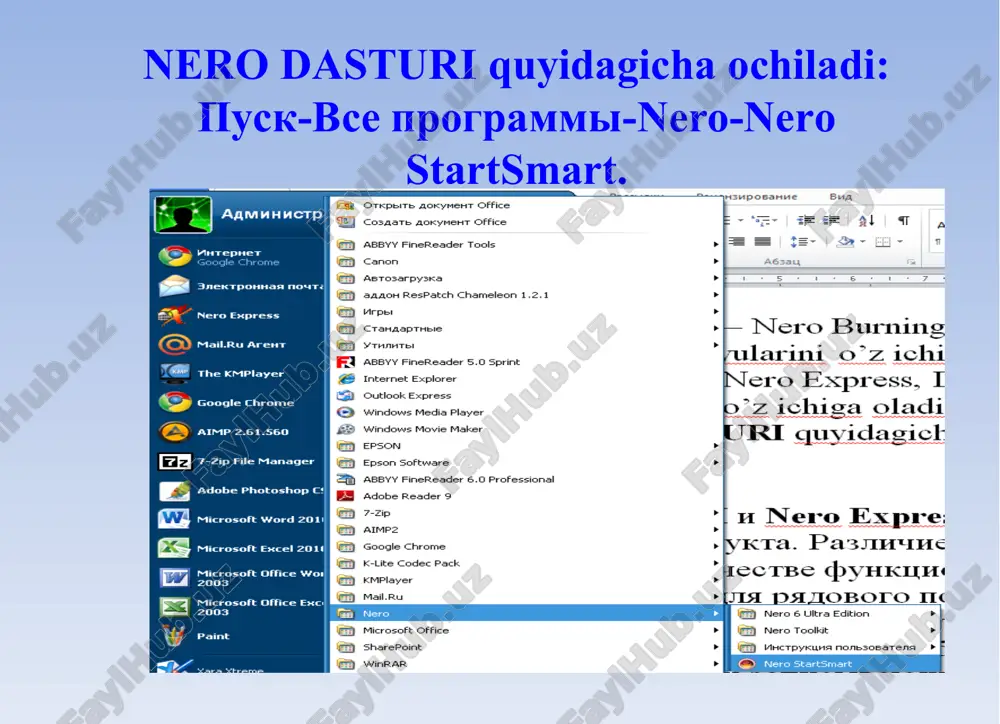Viewport: 1000px width, 724px height.
Task: Click justify alignment button in Word
Action: point(762,242)
